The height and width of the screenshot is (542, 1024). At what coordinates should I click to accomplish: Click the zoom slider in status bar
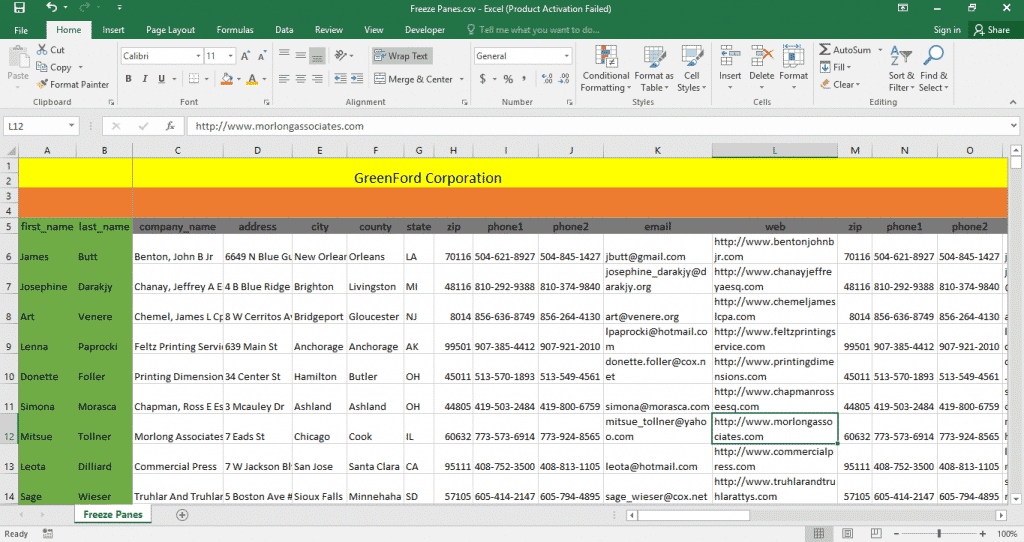click(937, 533)
